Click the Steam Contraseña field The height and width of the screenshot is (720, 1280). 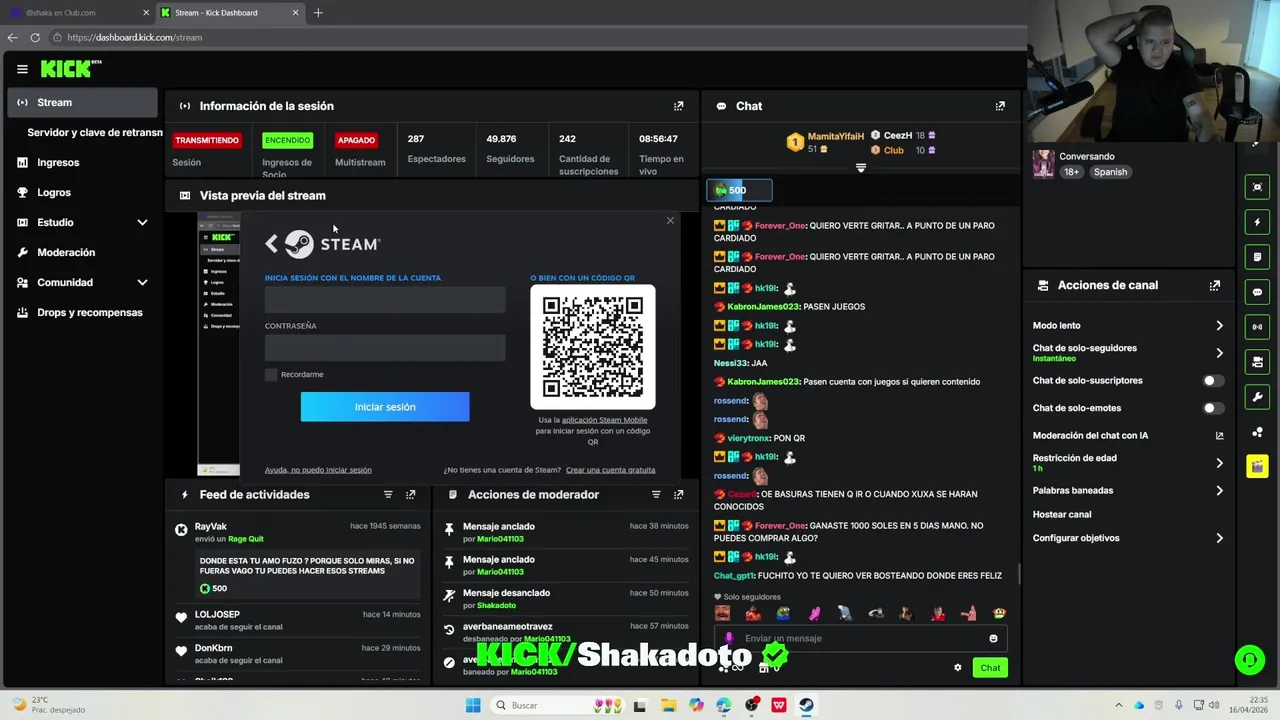tap(385, 347)
